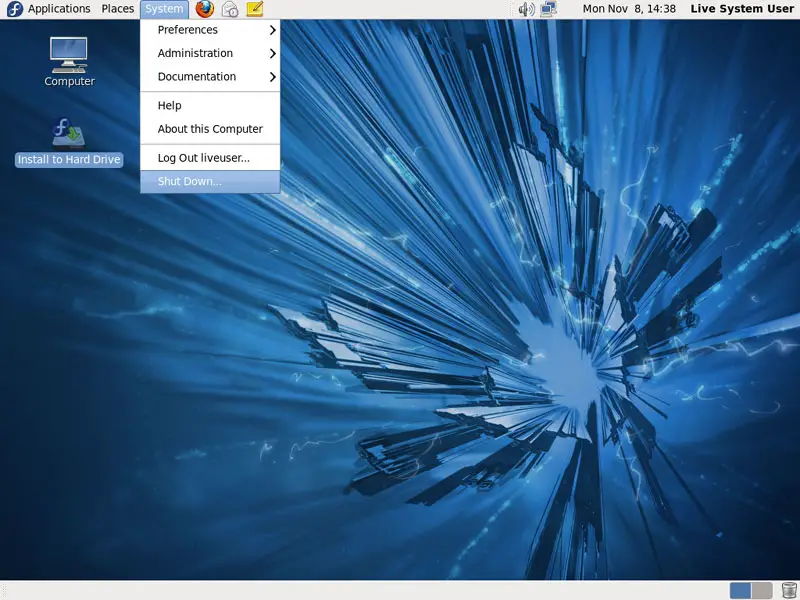Click the volume speaker icon
This screenshot has height=600, width=800.
[526, 9]
